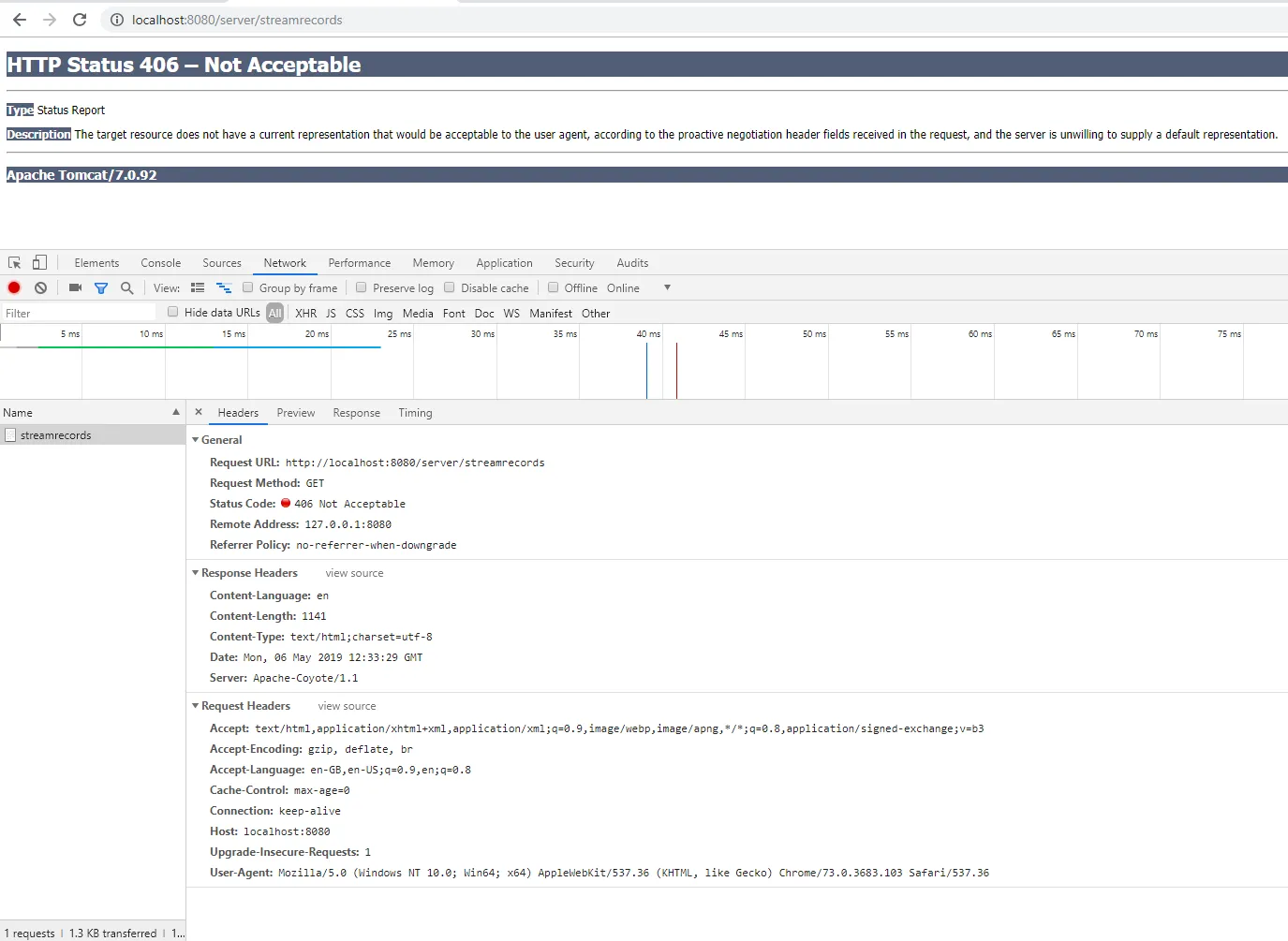Go back with the browser back arrow

[20, 20]
